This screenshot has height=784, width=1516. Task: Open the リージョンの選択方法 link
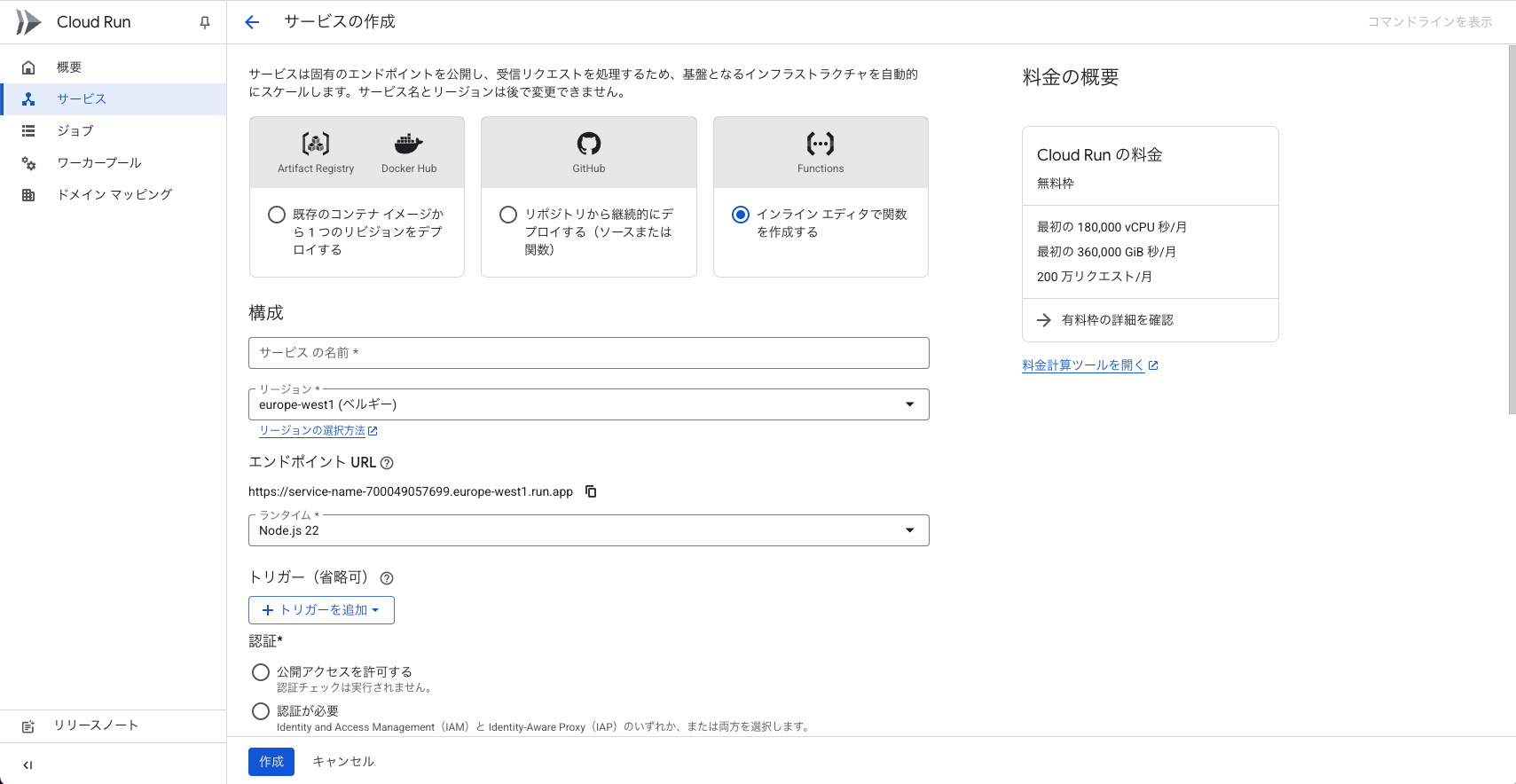(312, 431)
